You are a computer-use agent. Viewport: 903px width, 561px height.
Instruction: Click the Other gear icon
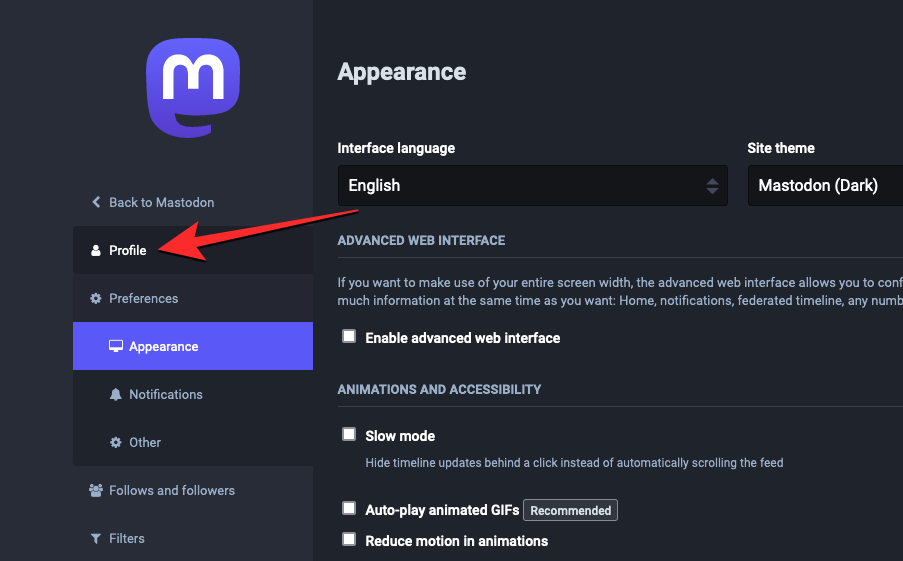(116, 443)
